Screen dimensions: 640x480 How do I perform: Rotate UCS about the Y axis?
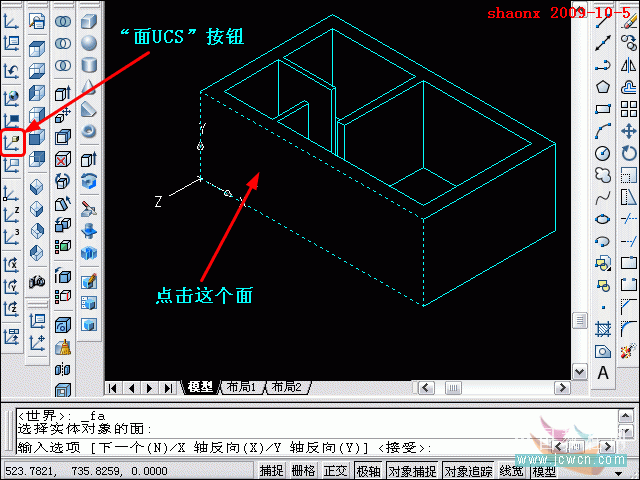pyautogui.click(x=12, y=287)
